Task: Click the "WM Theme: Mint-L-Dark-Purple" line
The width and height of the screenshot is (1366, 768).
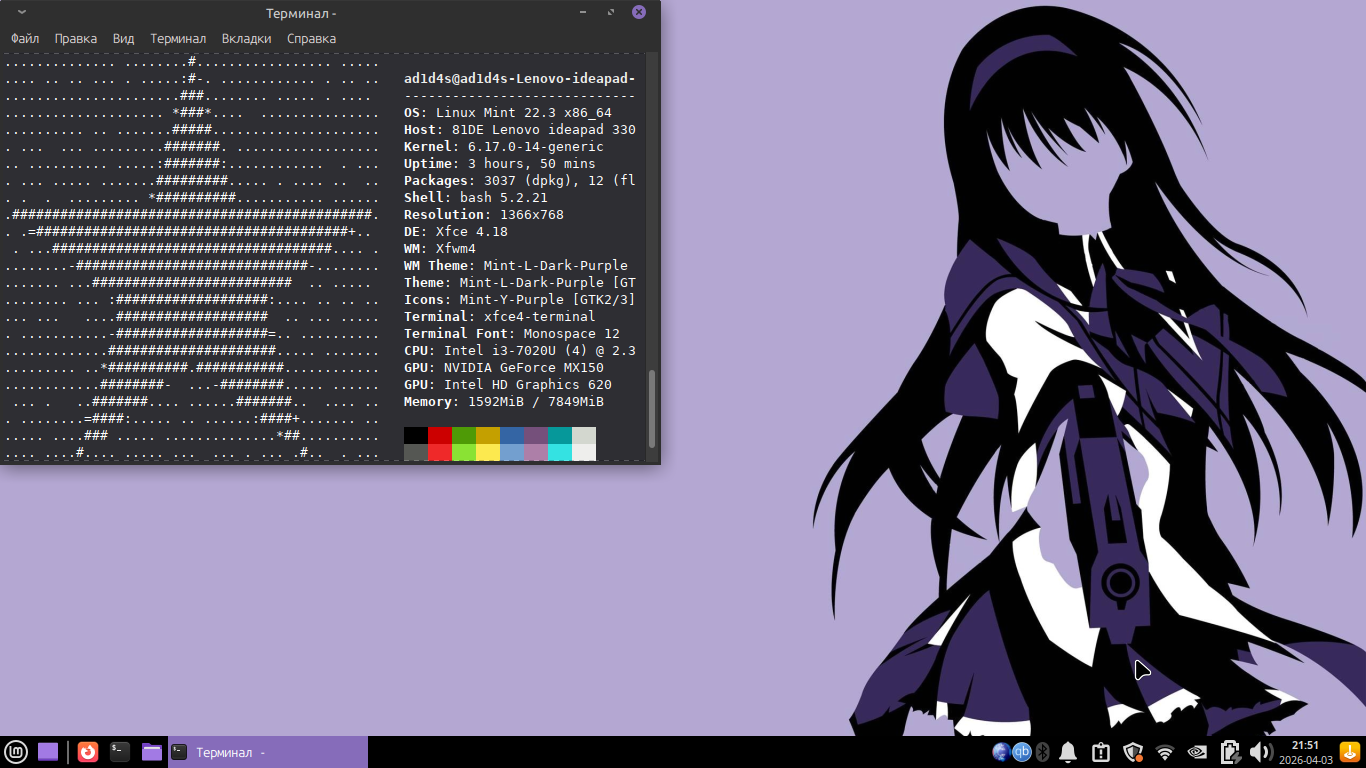Action: 516,266
